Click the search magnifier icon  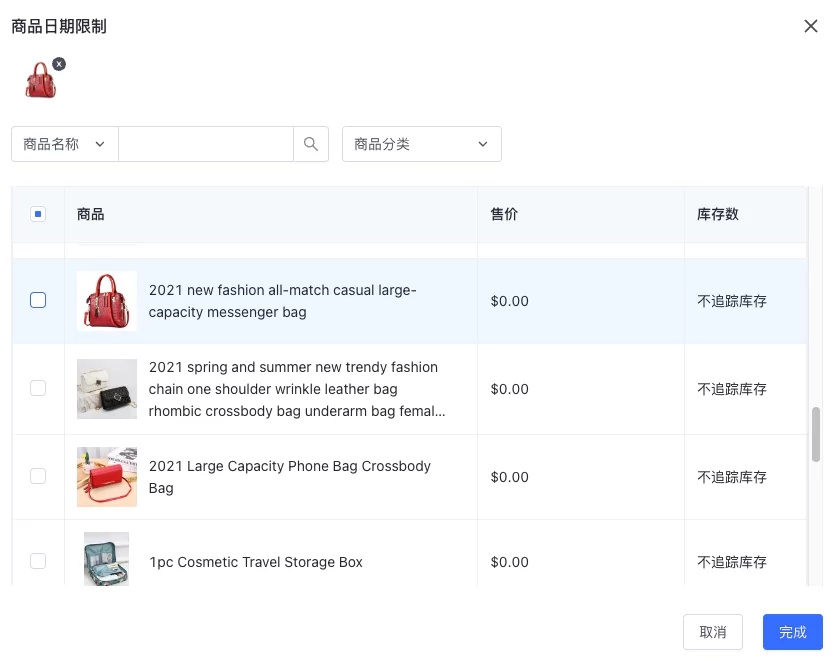pyautogui.click(x=310, y=143)
